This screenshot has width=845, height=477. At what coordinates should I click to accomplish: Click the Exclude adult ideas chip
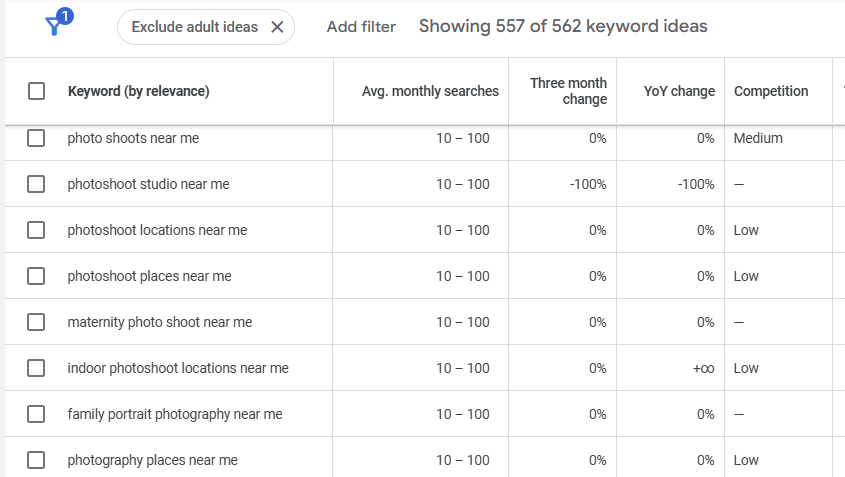(195, 27)
